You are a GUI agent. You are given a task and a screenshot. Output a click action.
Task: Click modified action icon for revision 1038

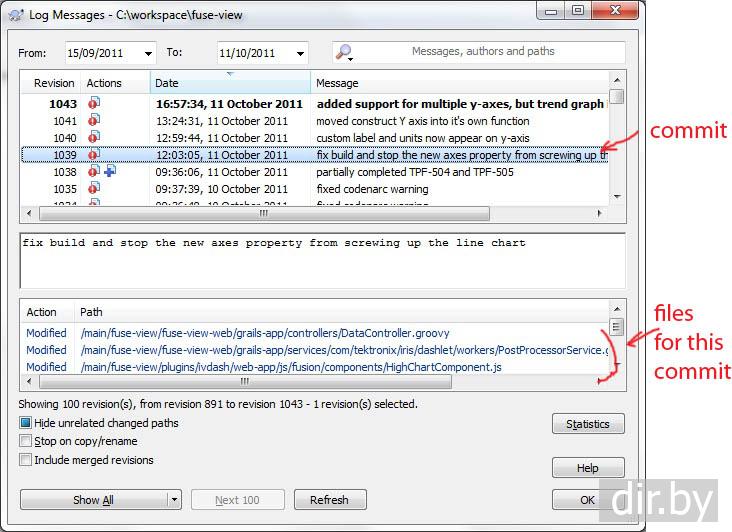(94, 171)
